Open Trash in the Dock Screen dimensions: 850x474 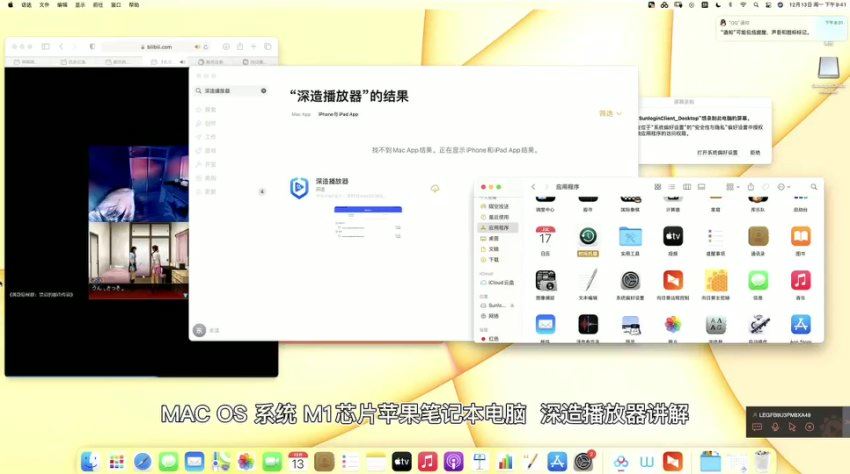pyautogui.click(x=762, y=461)
